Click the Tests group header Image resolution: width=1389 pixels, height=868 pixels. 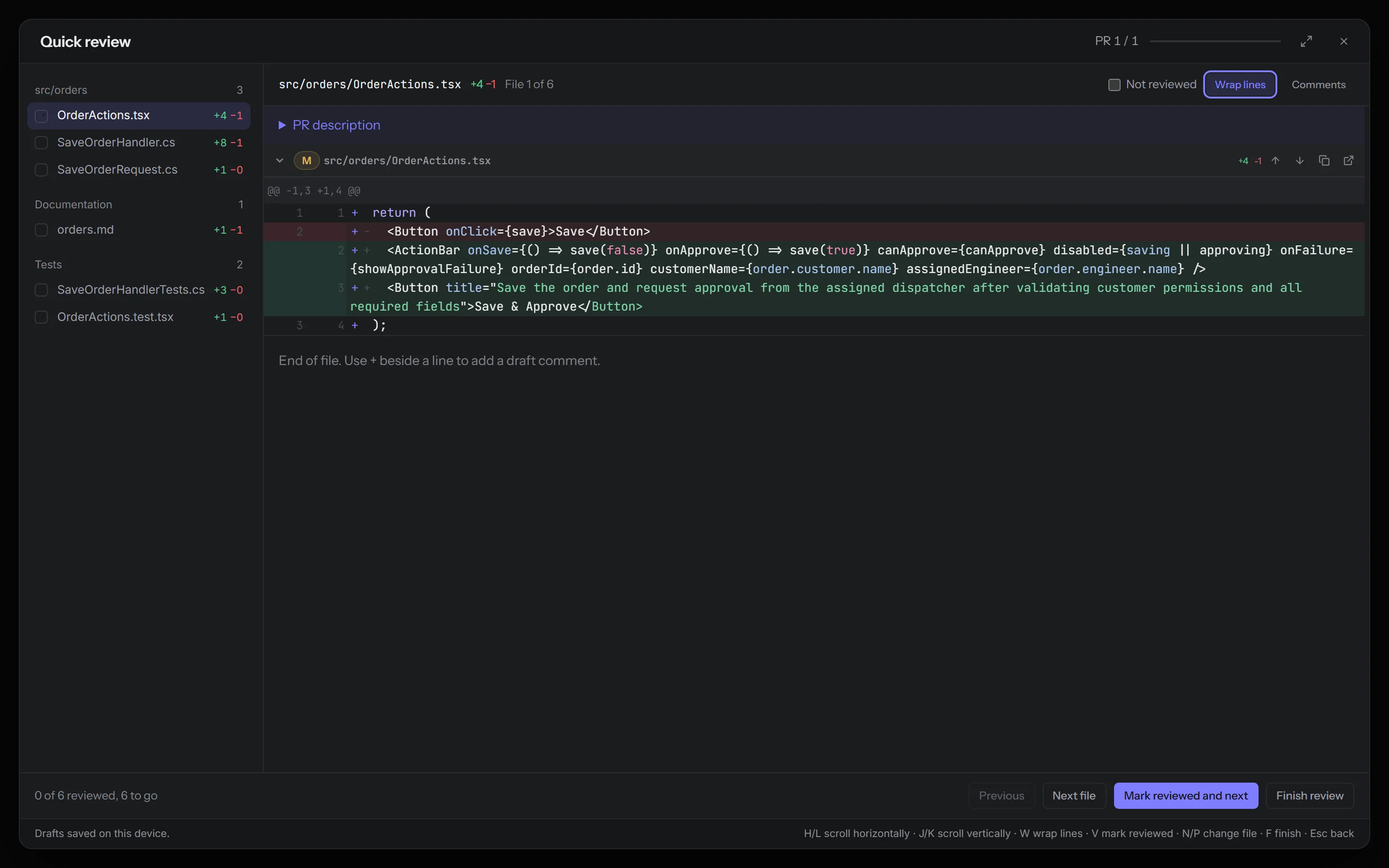pyautogui.click(x=139, y=265)
